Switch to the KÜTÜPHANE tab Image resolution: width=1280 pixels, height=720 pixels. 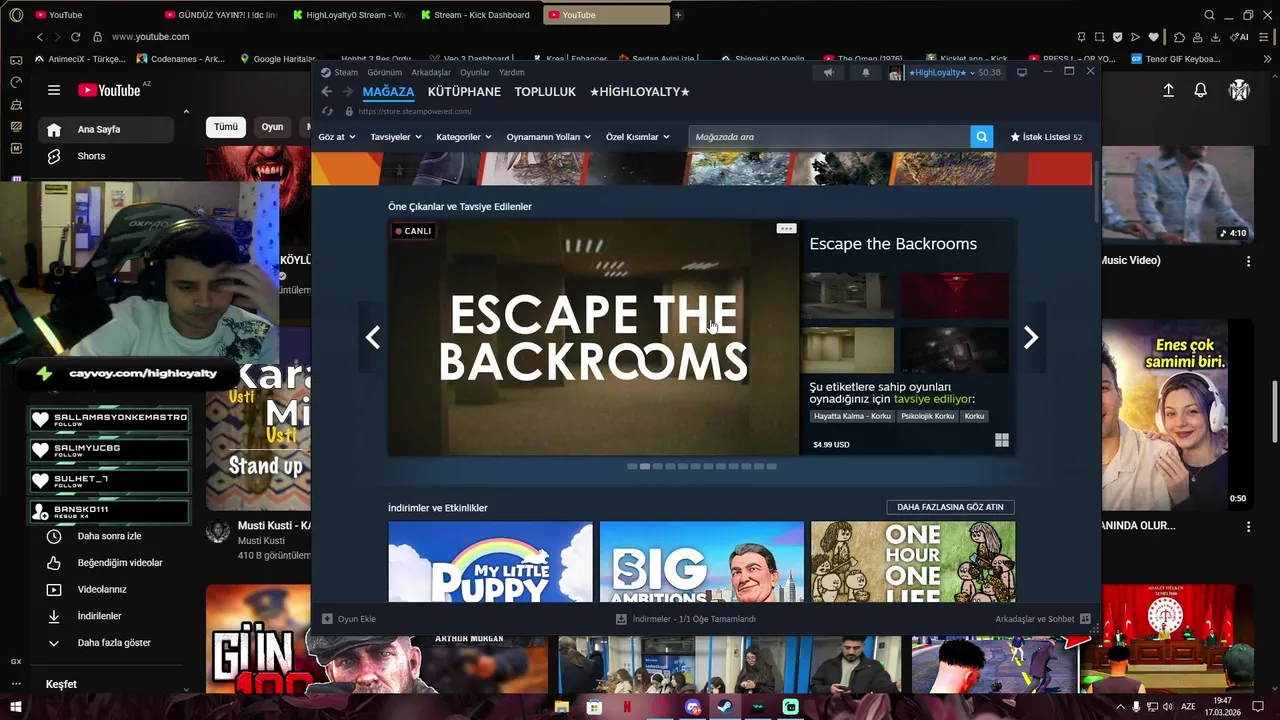click(x=464, y=92)
